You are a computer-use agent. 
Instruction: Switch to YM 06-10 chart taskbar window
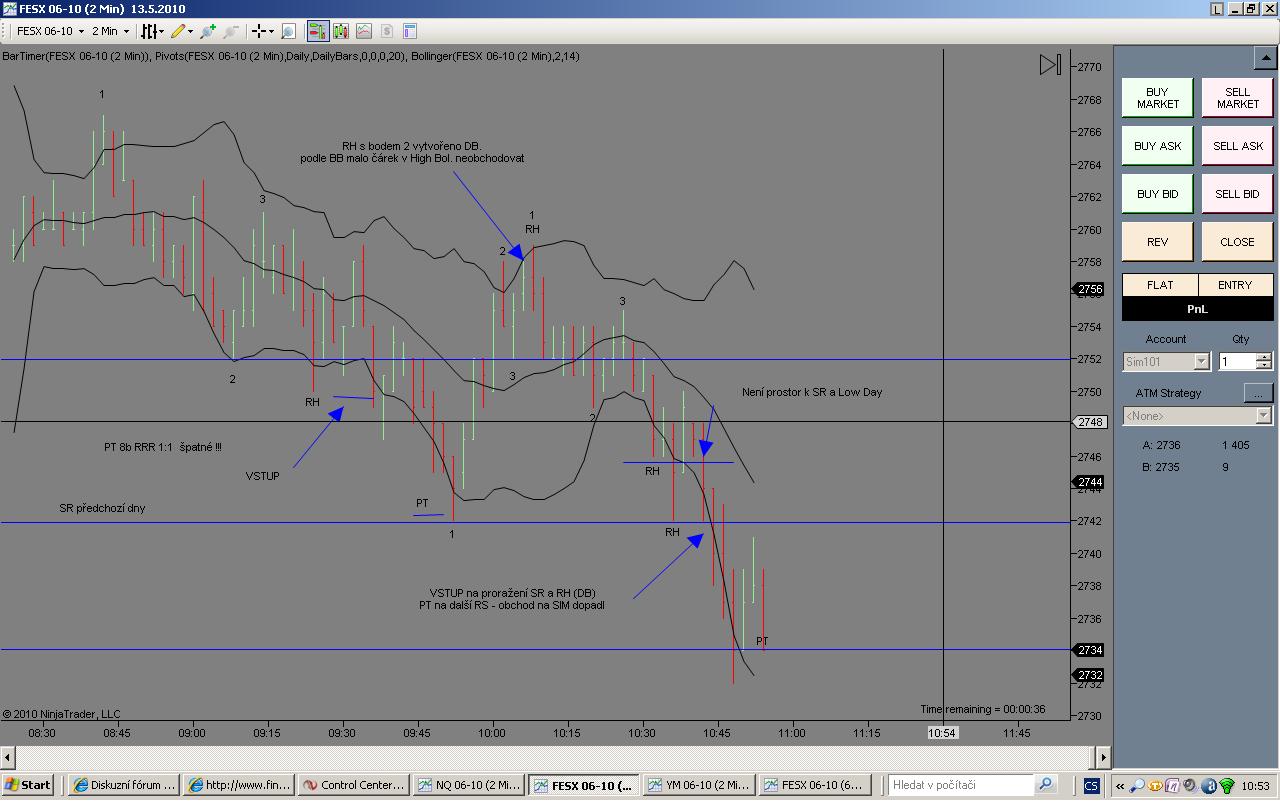coord(699,785)
